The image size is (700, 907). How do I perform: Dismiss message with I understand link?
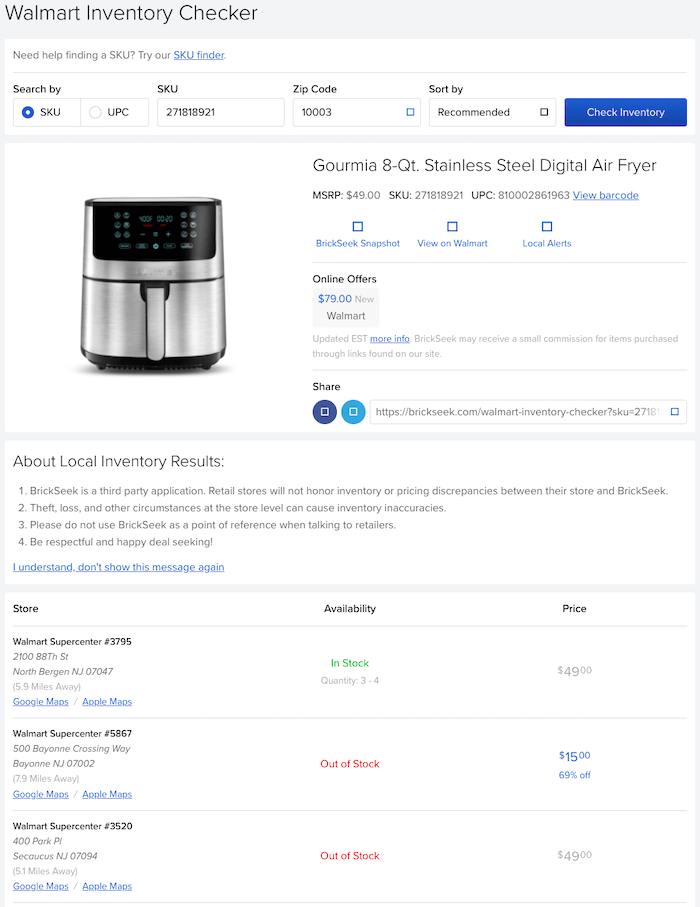118,567
